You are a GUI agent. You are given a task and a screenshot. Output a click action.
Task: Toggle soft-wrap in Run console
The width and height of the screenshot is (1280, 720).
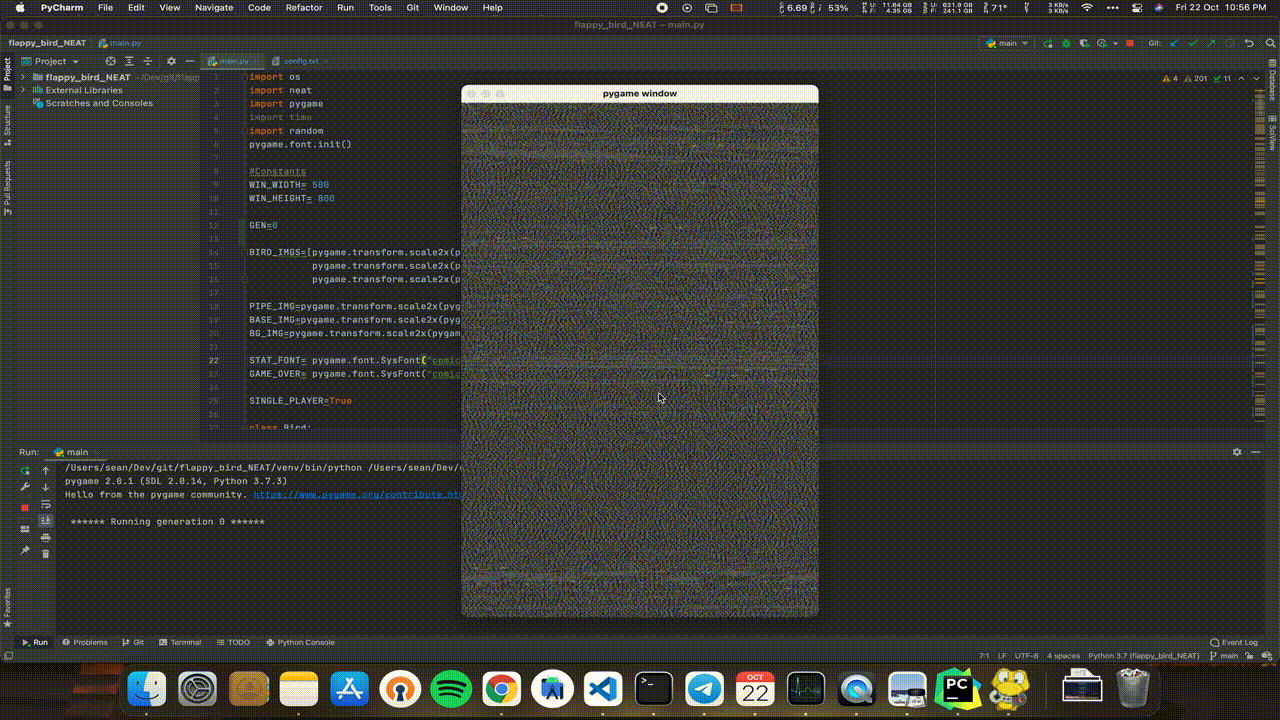[x=45, y=504]
